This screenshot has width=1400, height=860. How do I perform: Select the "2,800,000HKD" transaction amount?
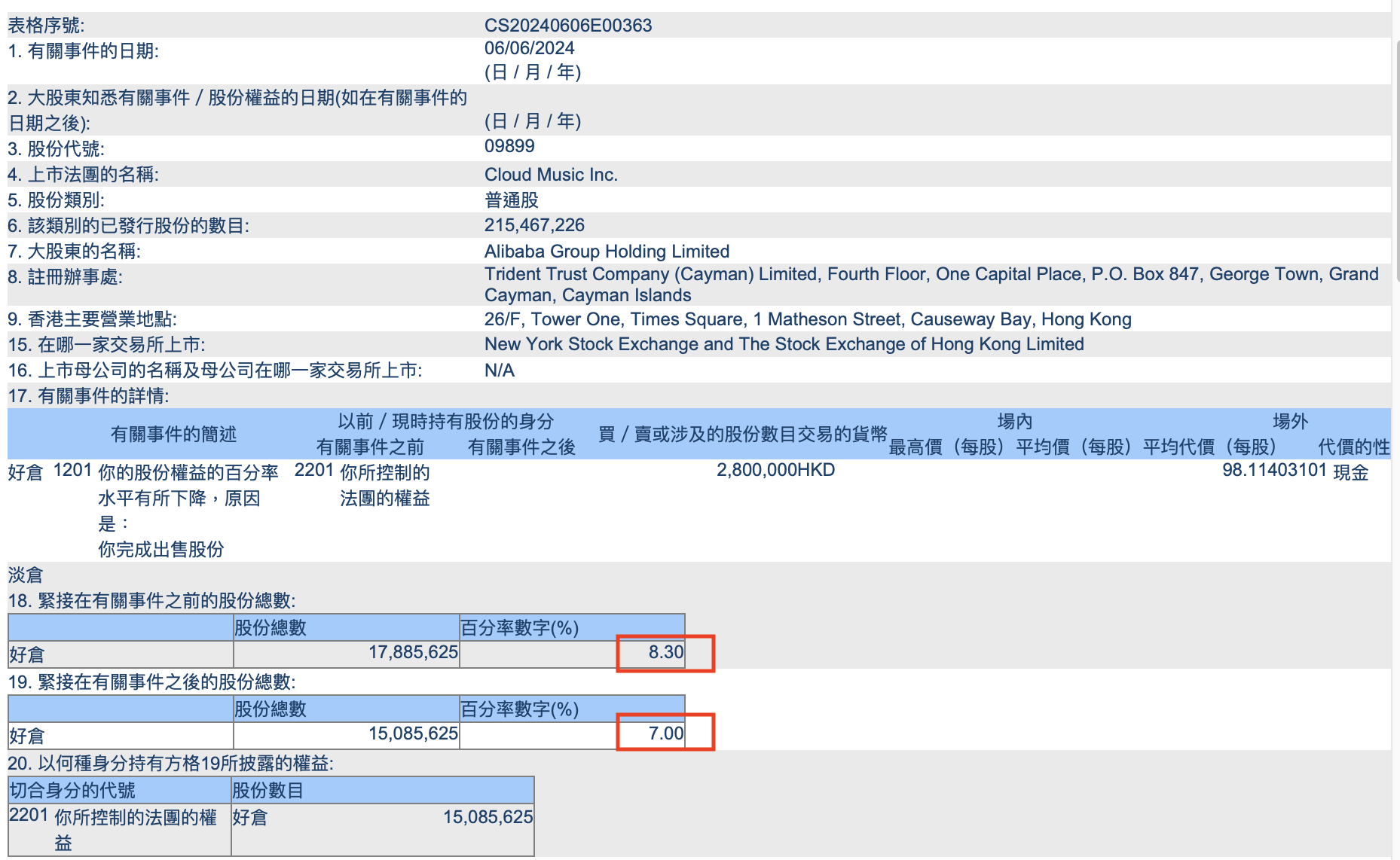[775, 470]
